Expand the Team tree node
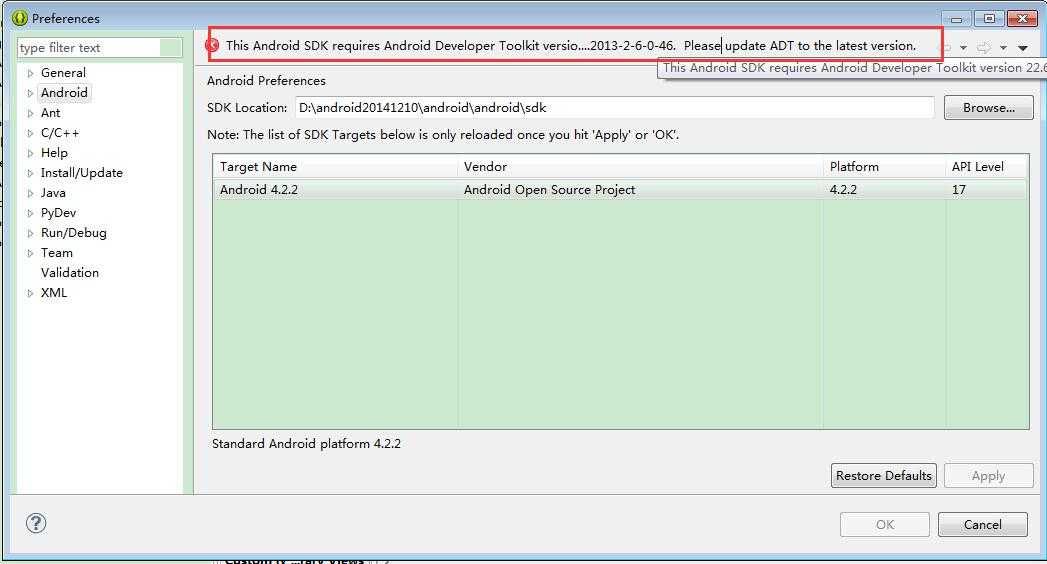Screen dimensions: 1047x564 pyautogui.click(x=30, y=254)
